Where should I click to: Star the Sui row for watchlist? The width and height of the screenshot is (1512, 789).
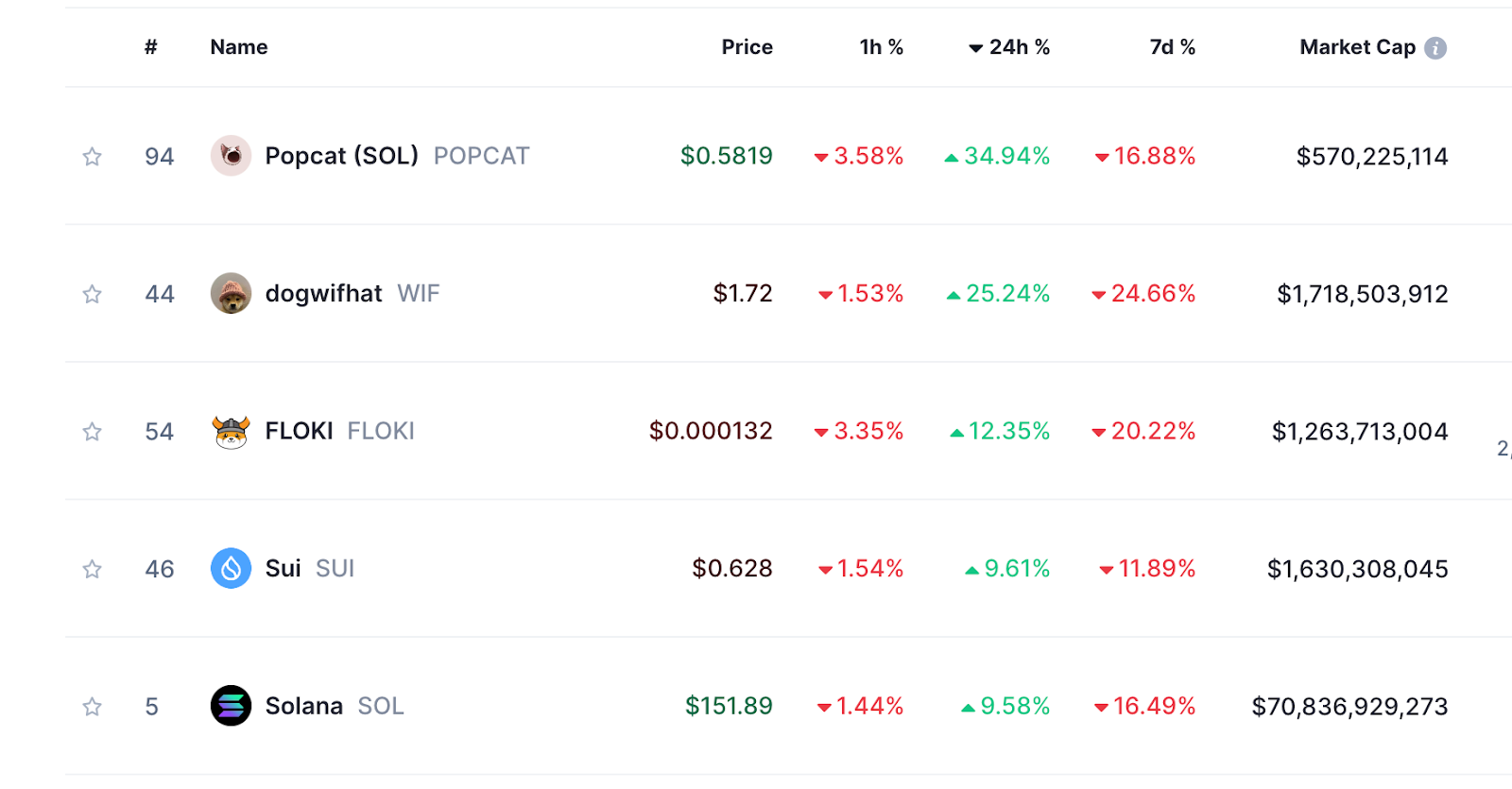[x=92, y=568]
